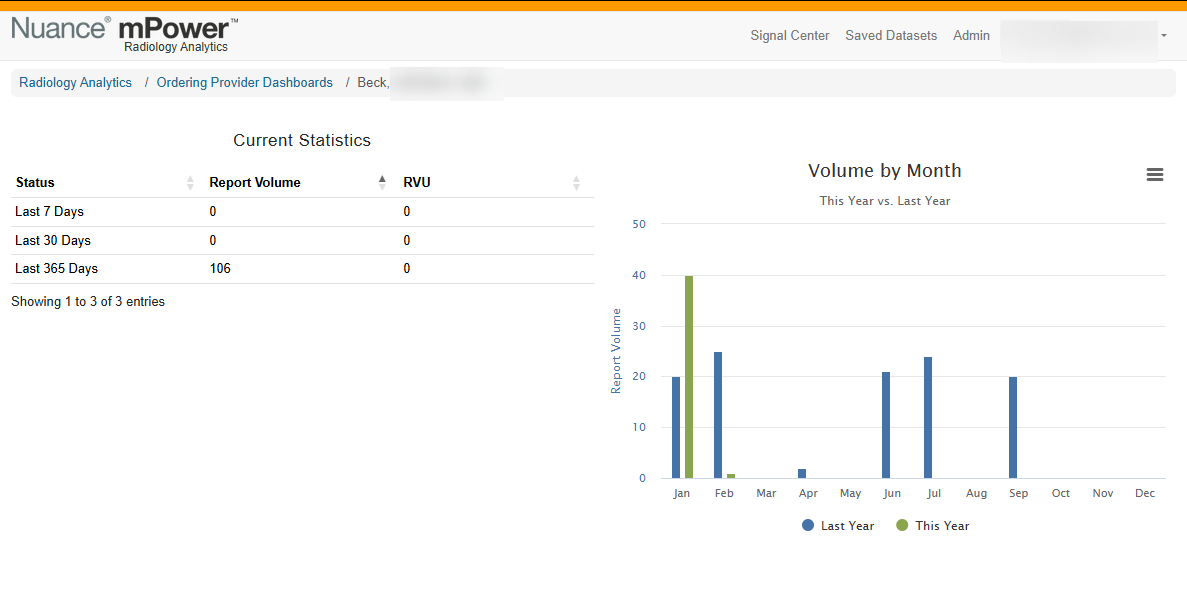Select the 'Last 30 Days' row label

tap(53, 241)
